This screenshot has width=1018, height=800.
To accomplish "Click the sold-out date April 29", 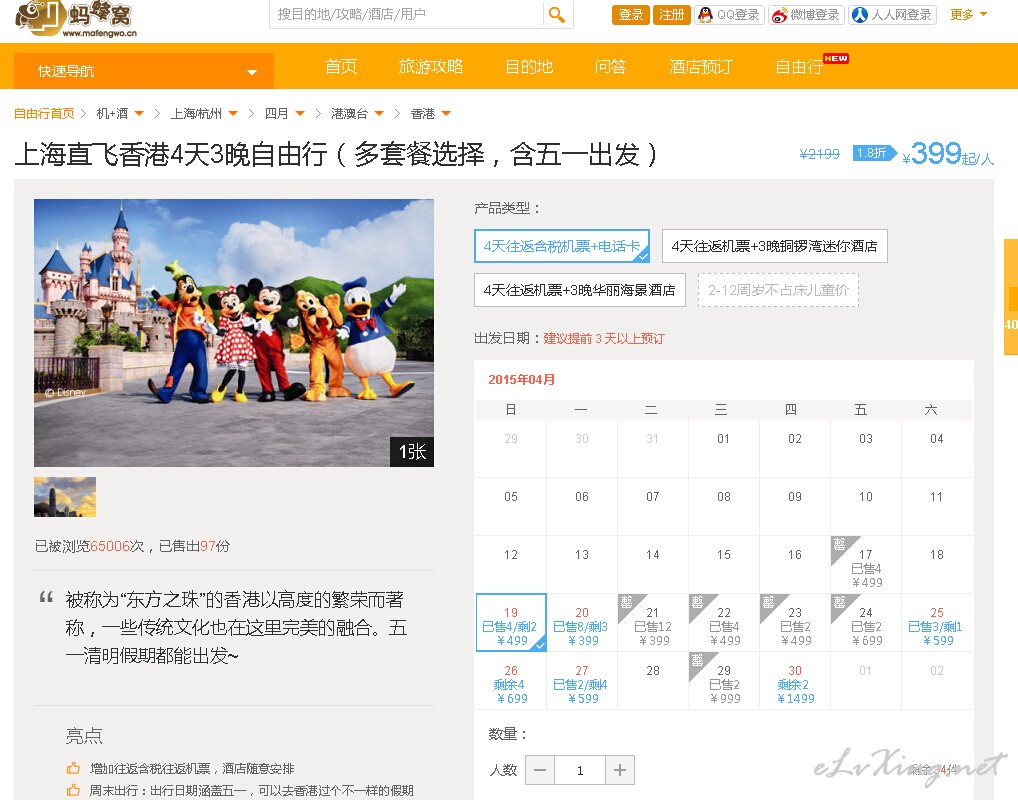I will point(724,681).
